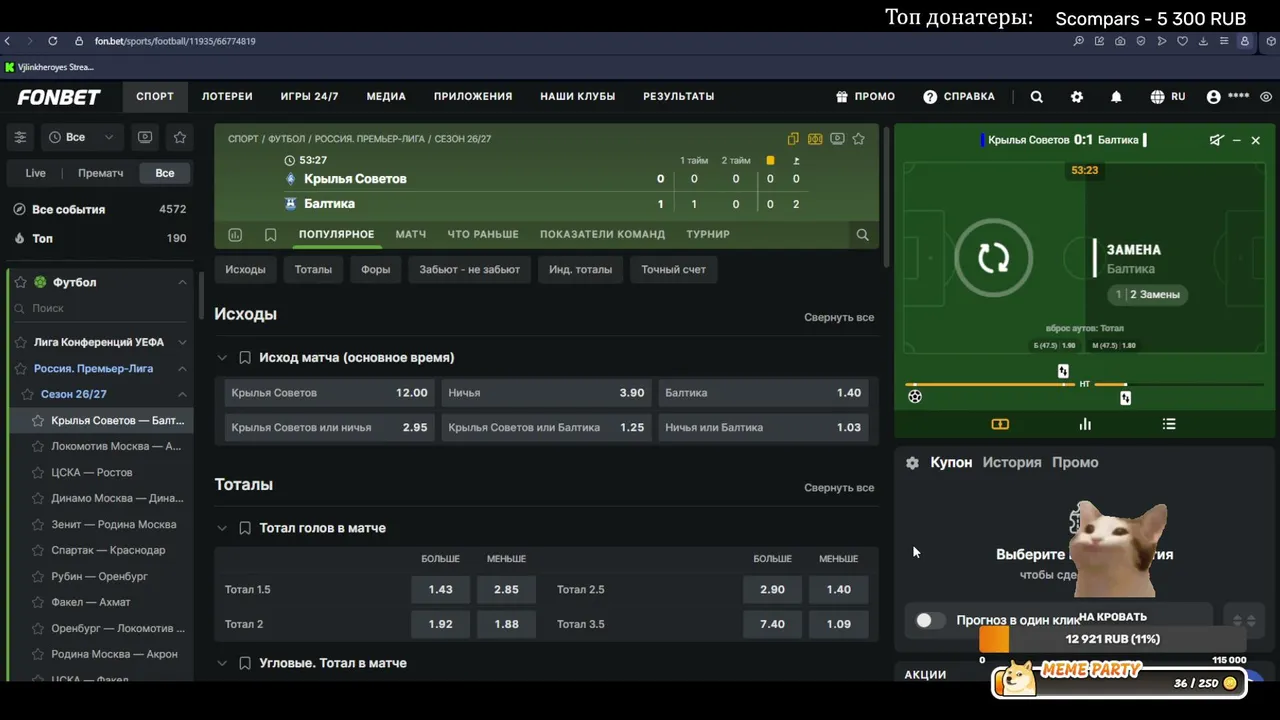Bet Тотал 2.5 Больше at 2.90
The image size is (1280, 720).
pyautogui.click(x=772, y=590)
